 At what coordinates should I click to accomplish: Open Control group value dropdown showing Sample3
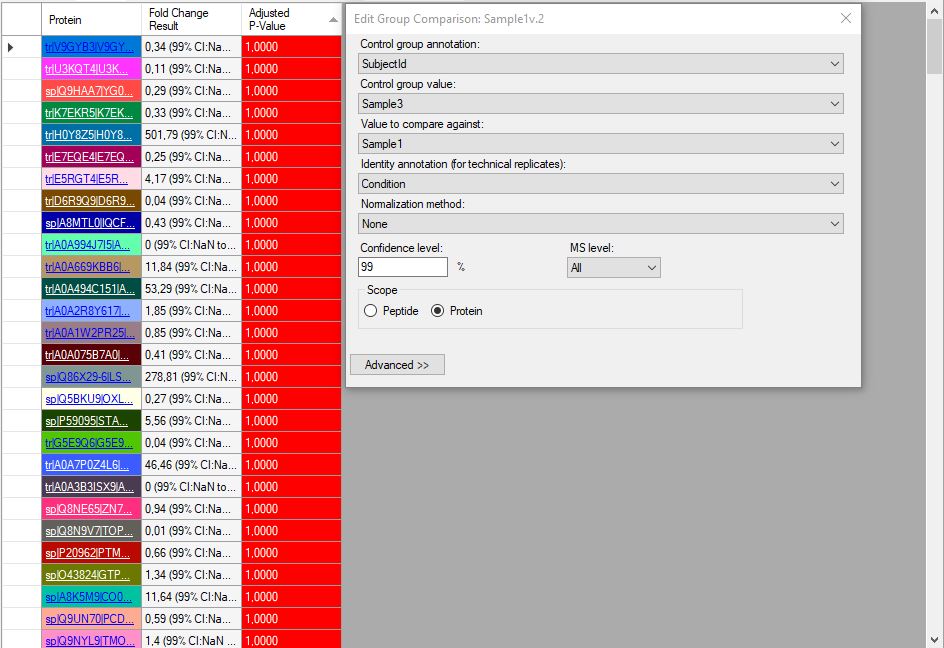tap(601, 104)
